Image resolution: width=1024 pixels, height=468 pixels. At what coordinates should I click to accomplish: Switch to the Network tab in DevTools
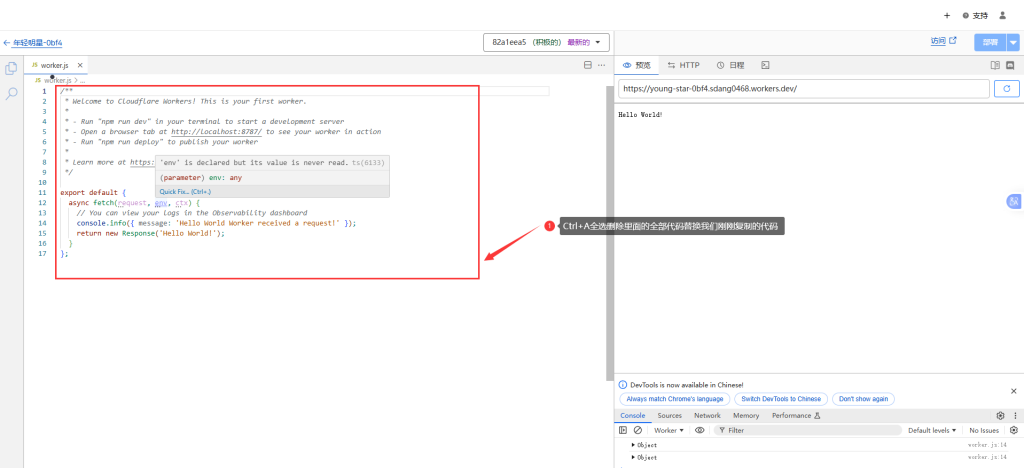(x=707, y=415)
